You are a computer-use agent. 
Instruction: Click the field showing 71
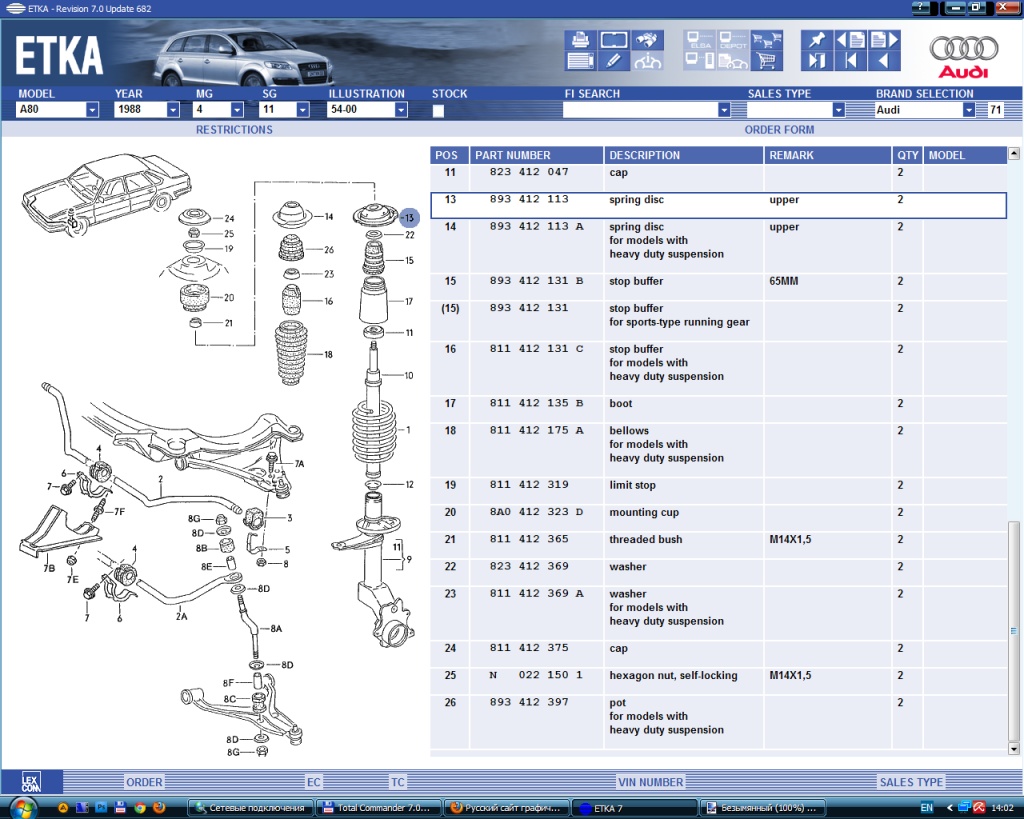pos(995,110)
